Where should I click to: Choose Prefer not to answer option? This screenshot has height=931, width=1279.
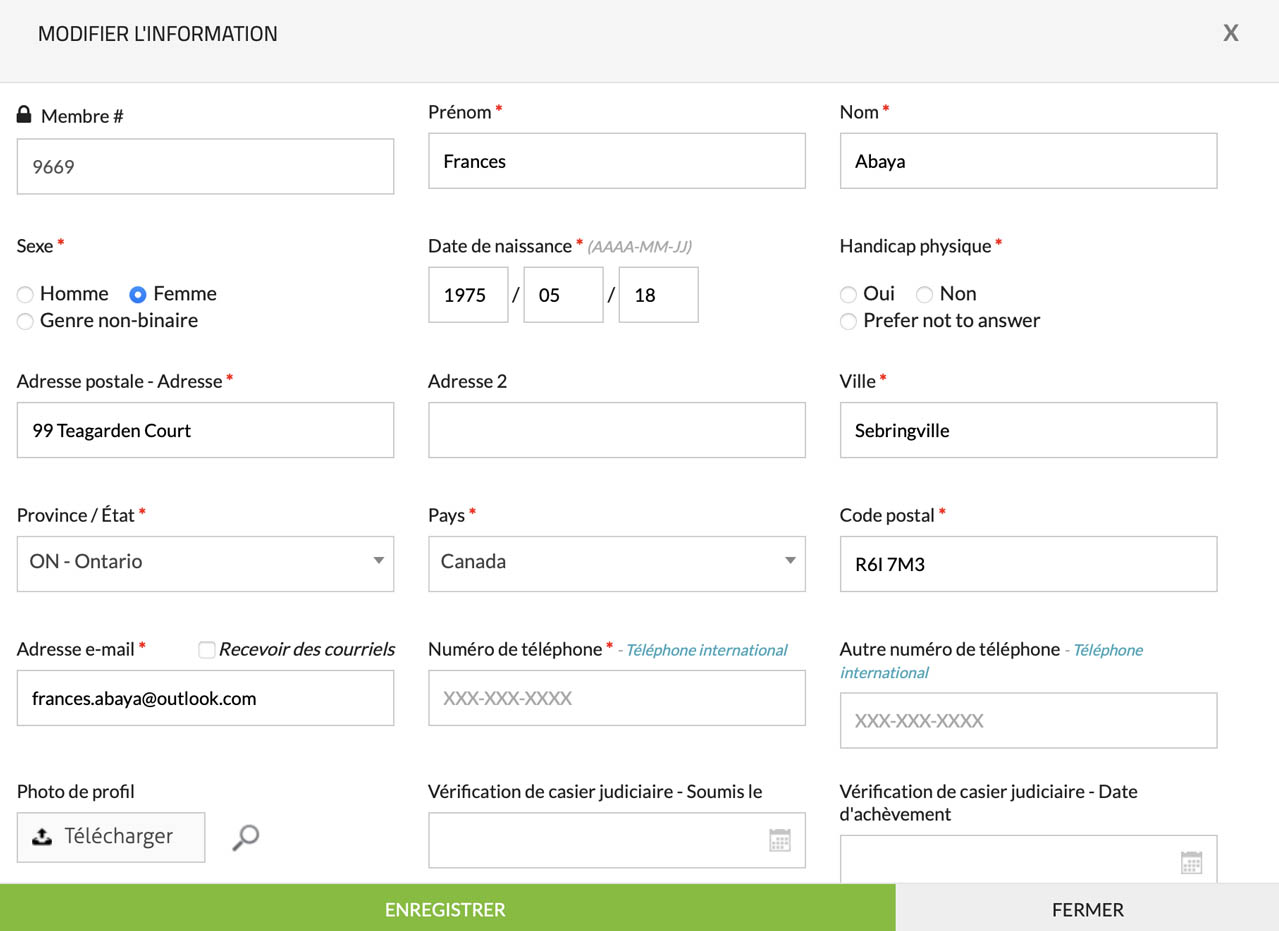coord(849,322)
